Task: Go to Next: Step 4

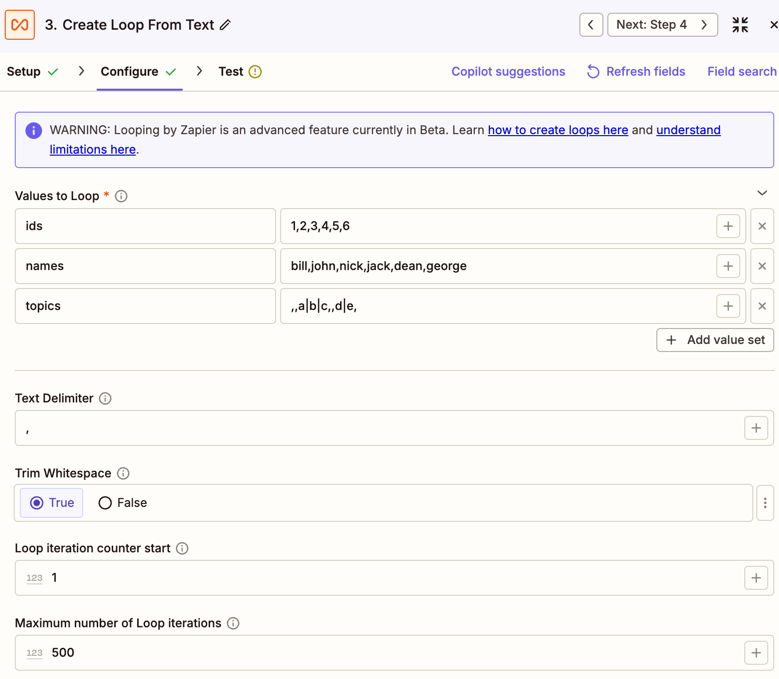Action: point(662,25)
